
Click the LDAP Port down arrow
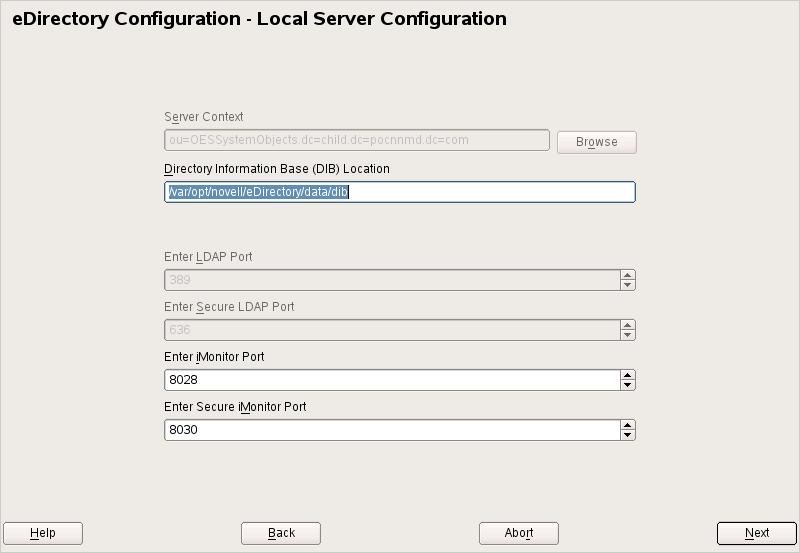click(x=627, y=285)
